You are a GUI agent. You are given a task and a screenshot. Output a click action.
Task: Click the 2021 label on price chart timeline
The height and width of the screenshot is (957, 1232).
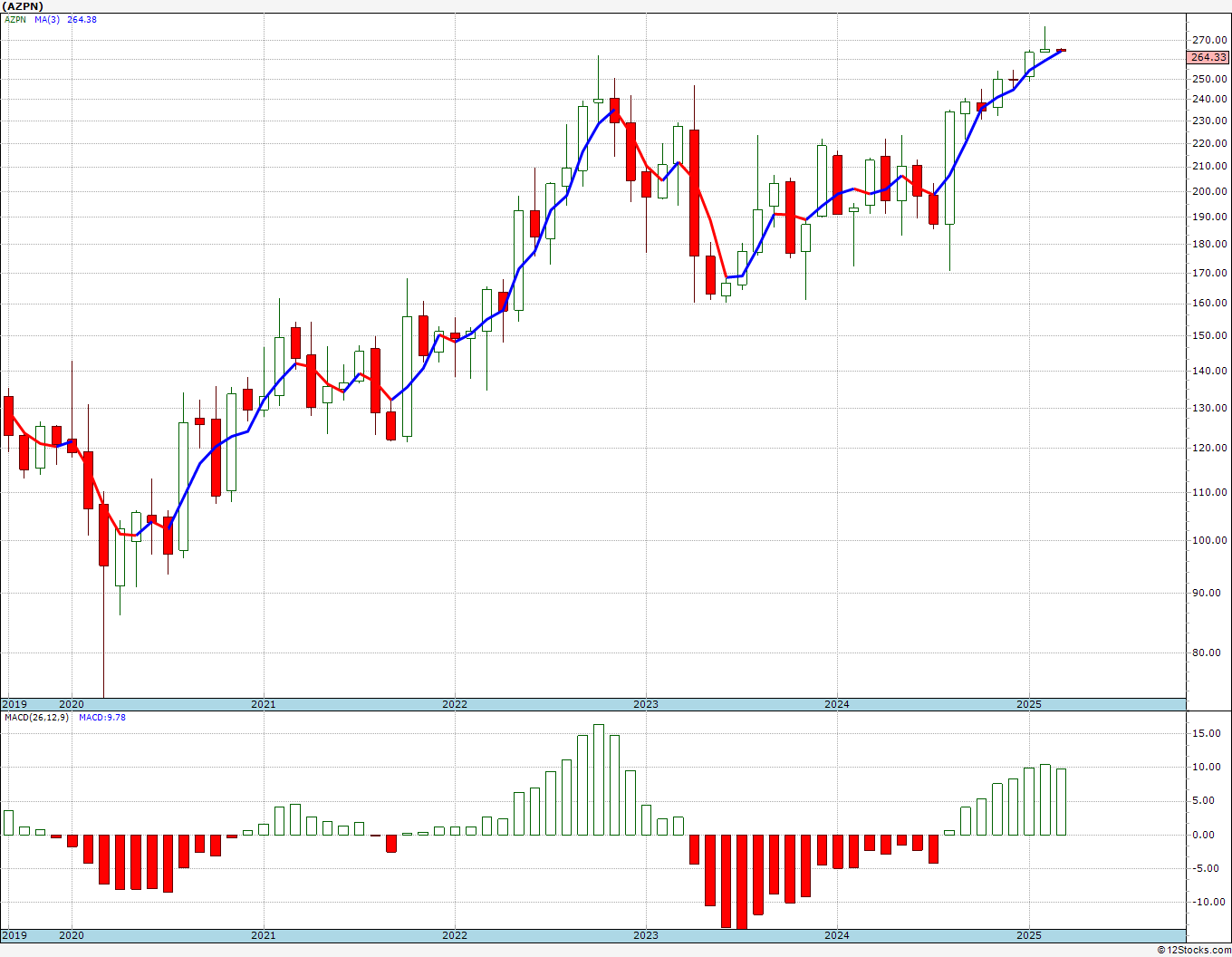point(263,704)
